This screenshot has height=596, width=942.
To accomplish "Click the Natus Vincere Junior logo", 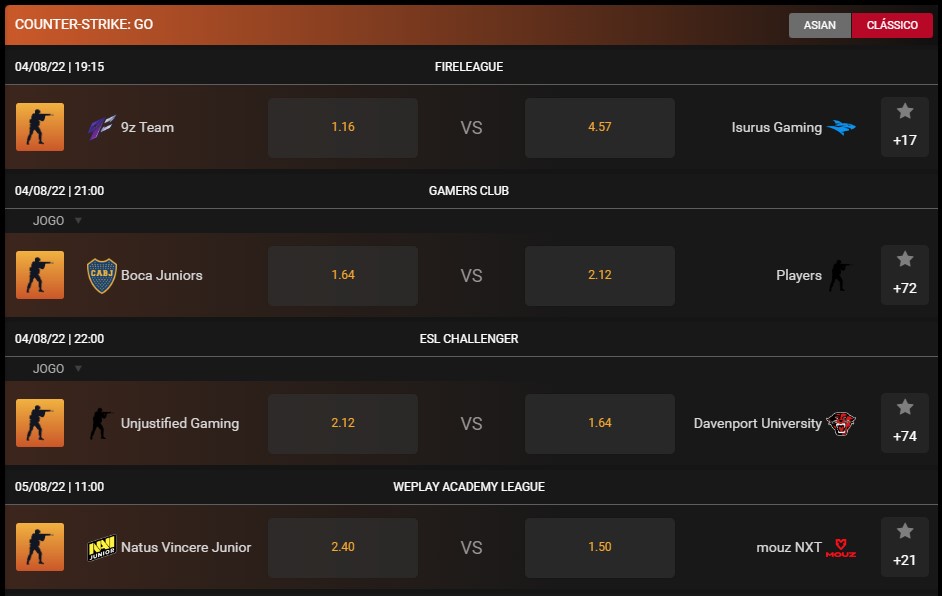I will [x=103, y=548].
